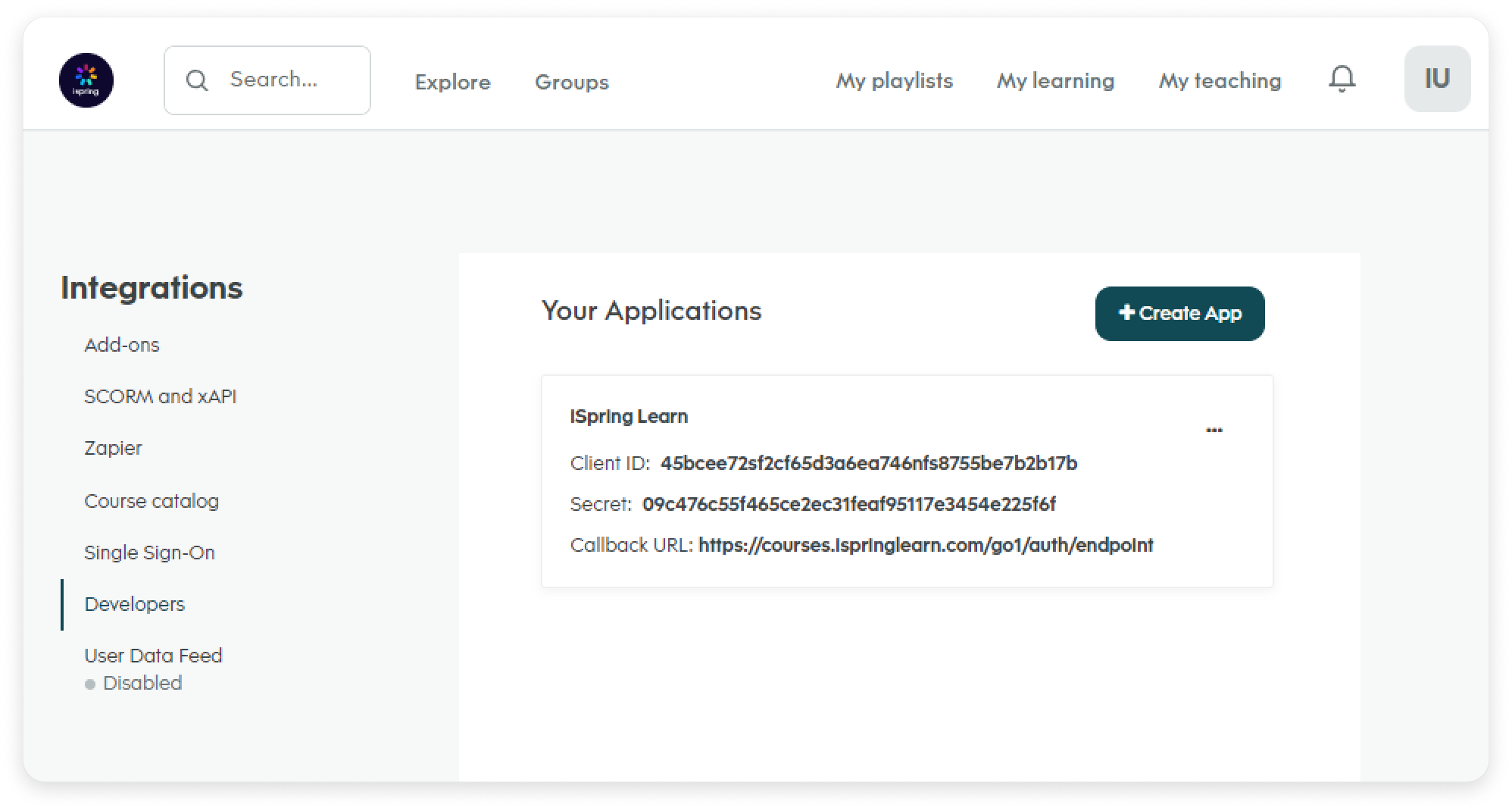This screenshot has height=811, width=1512.
Task: Navigate to My learning
Action: pos(1055,80)
